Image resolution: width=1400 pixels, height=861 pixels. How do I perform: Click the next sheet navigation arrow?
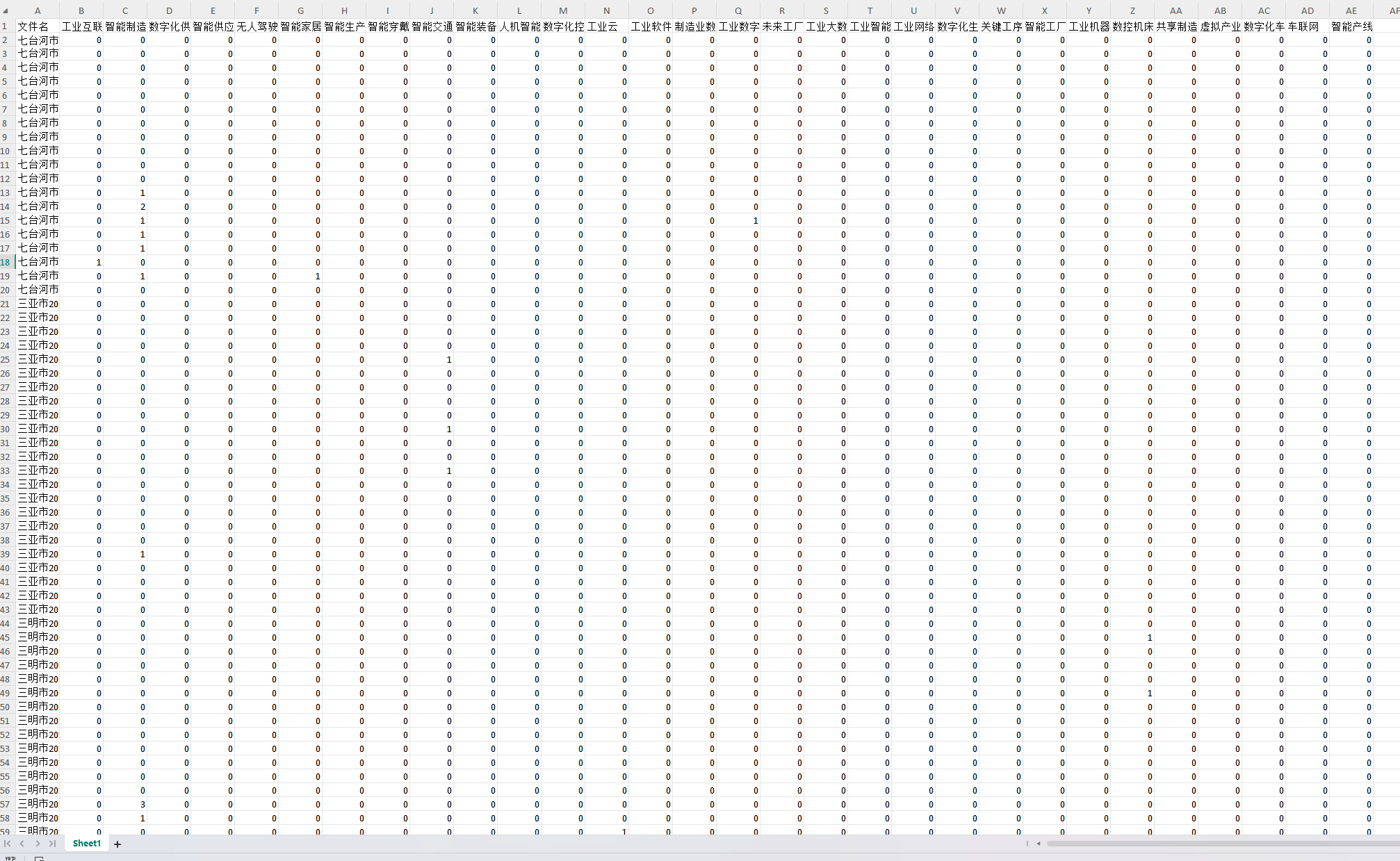[x=38, y=844]
